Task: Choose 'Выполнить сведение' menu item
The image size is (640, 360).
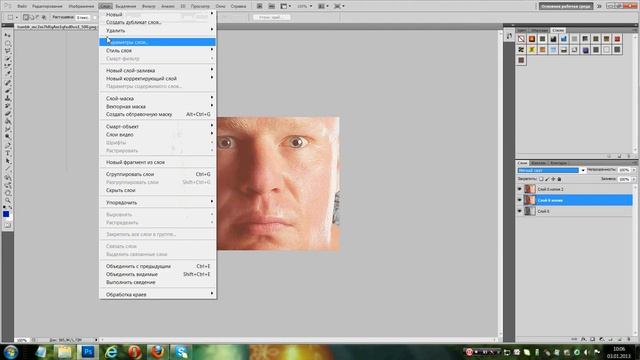Action: pos(158,282)
